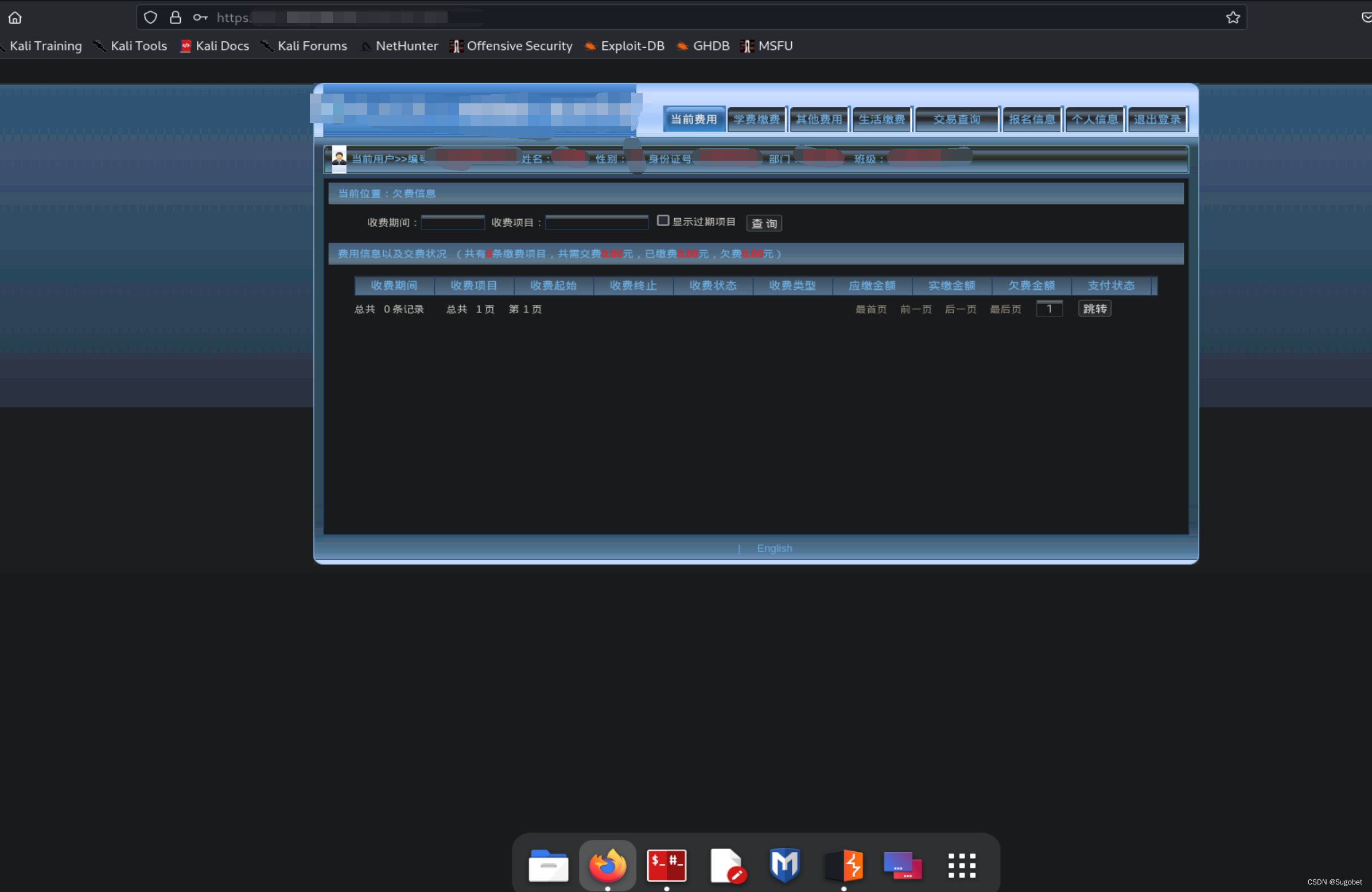Screen dimensions: 1372x892
Task: Click the English language link
Action: (x=774, y=548)
